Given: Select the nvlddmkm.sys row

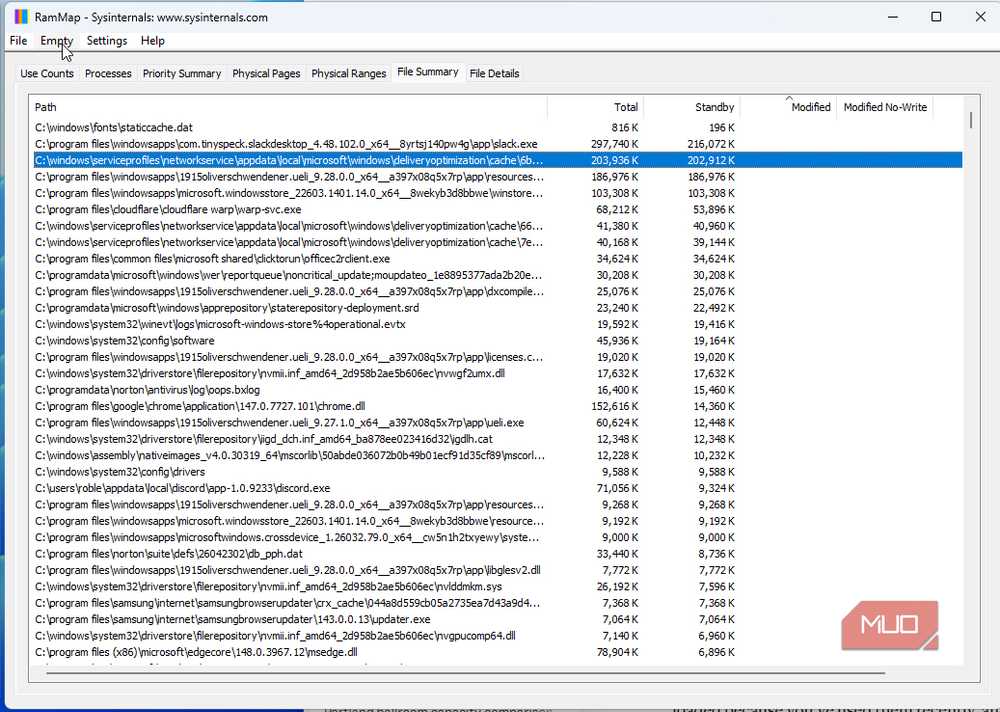Looking at the screenshot, I should pos(497,586).
